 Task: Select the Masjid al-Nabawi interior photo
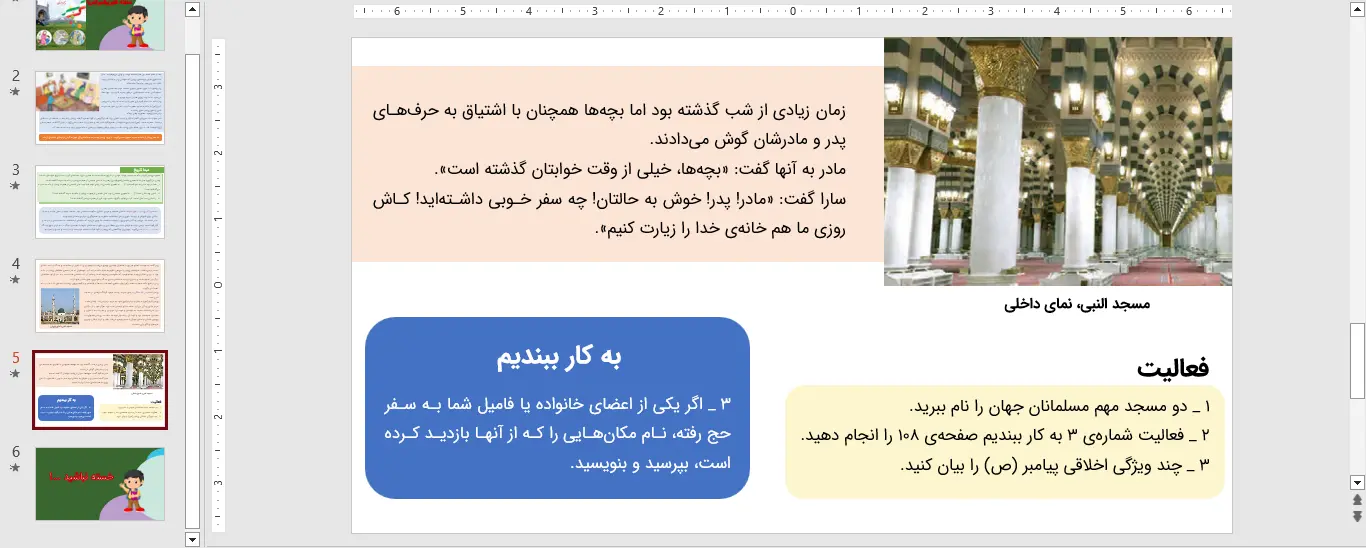point(1057,162)
